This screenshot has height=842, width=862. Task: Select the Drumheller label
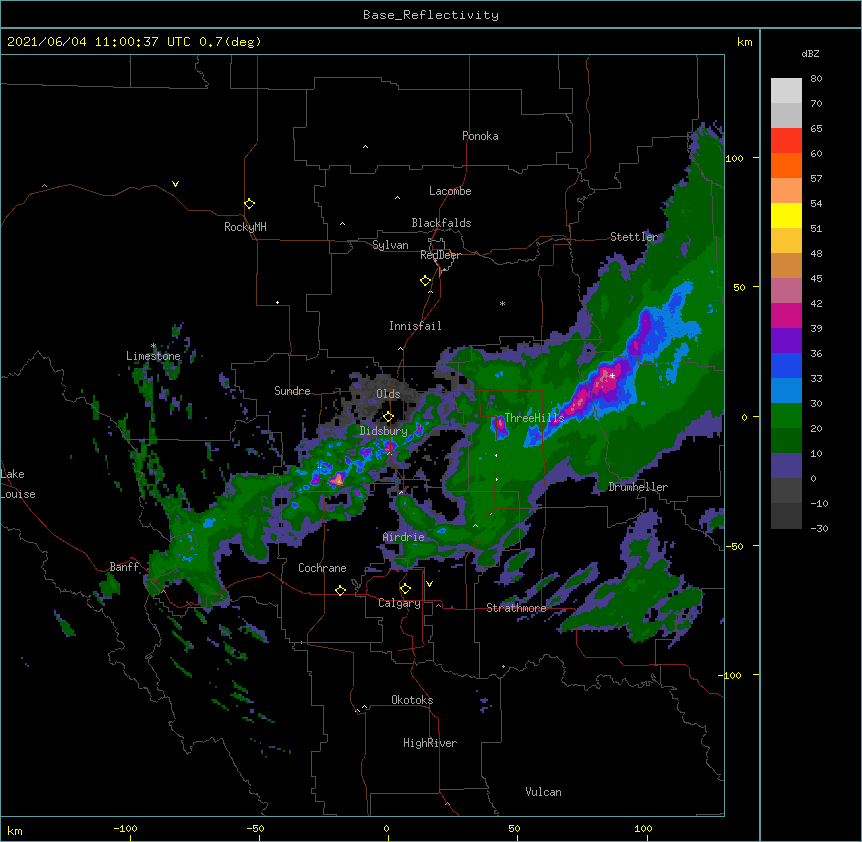point(638,486)
